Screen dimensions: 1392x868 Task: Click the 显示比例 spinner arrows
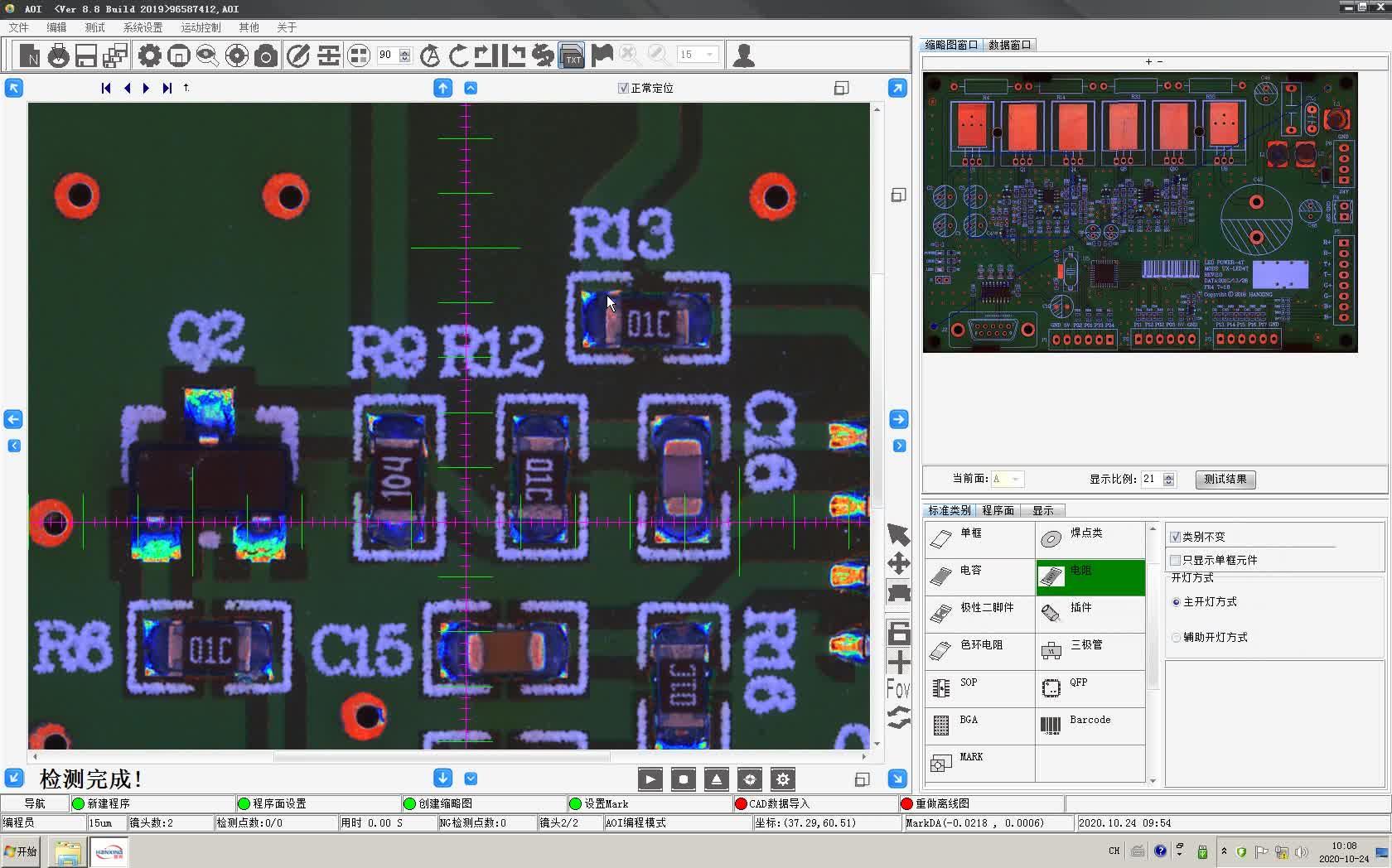1168,479
